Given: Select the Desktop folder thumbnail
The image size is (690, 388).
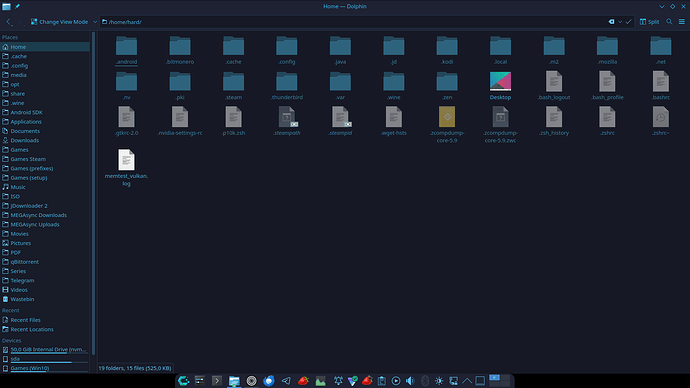Looking at the screenshot, I should coord(500,81).
